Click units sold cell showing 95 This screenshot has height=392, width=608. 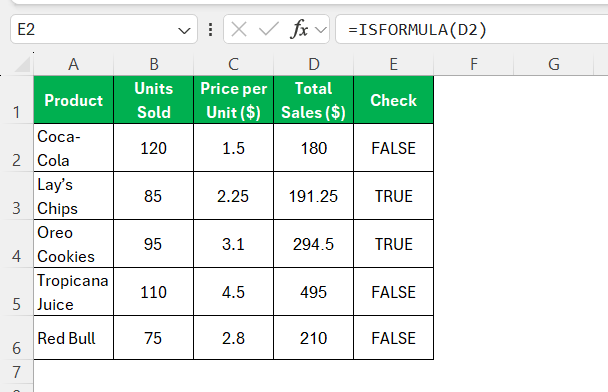pyautogui.click(x=154, y=244)
